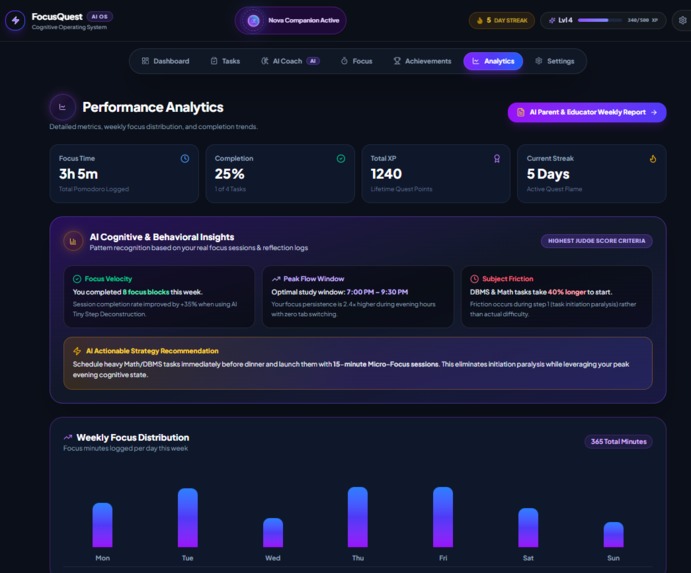Click the 'Cognitive Operating System' subtitle
Screen dimensions: 691x573
pyautogui.click(x=69, y=27)
